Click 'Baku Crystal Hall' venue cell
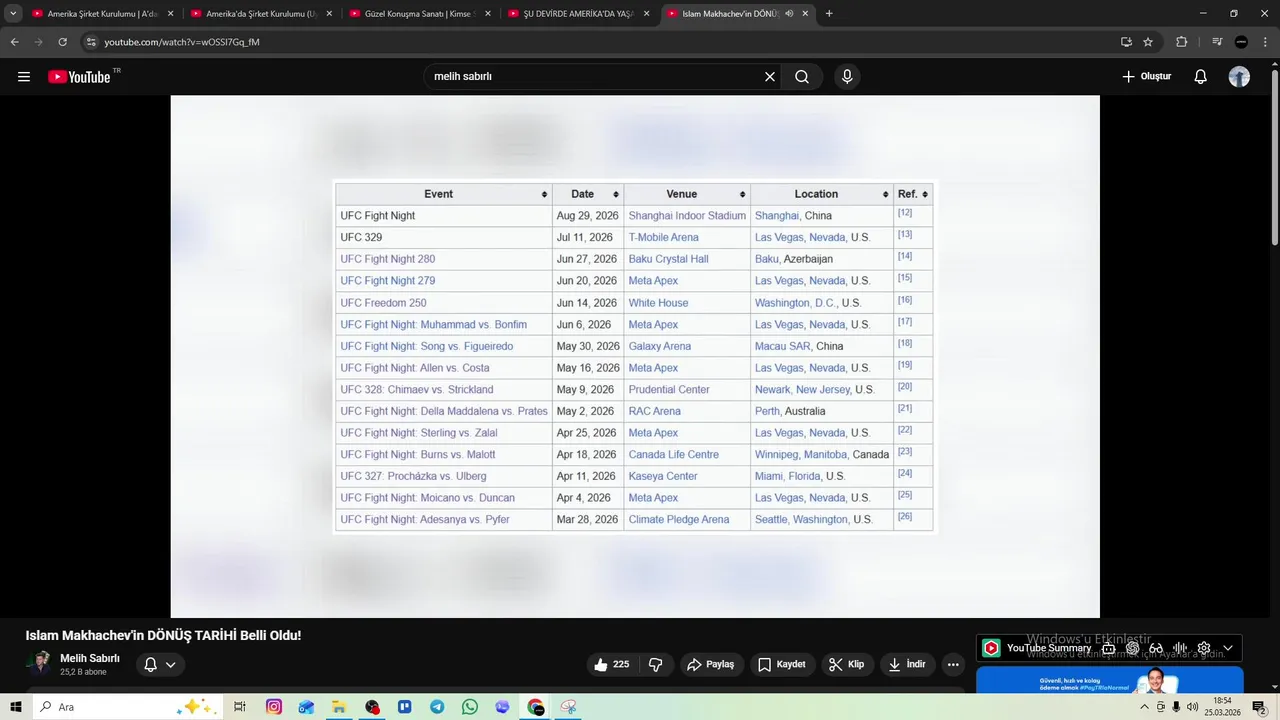1280x720 pixels. 668,259
